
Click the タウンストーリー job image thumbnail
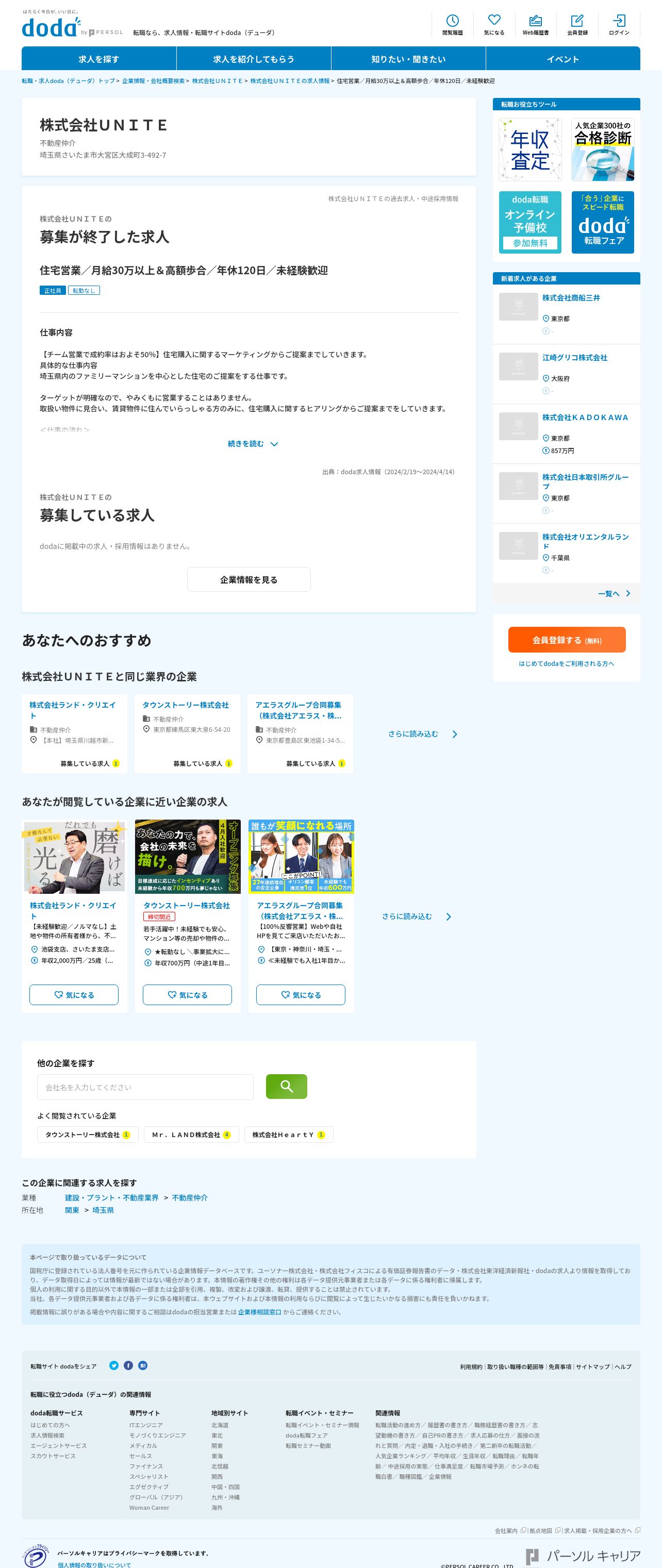click(x=188, y=857)
